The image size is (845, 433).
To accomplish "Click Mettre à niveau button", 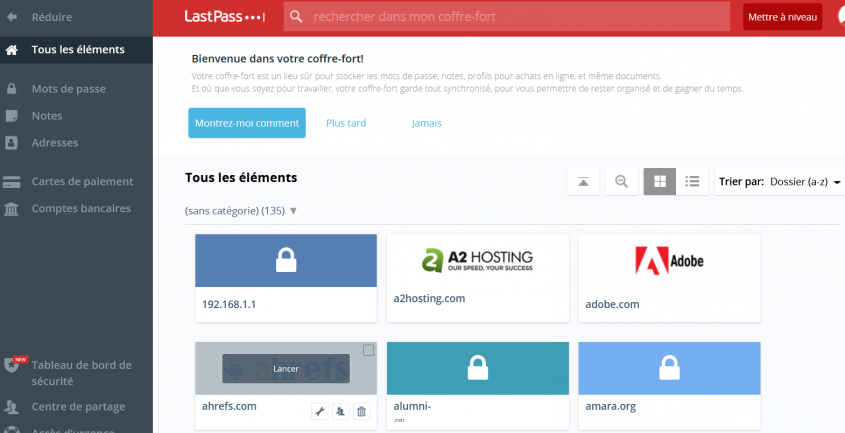I will click(x=782, y=17).
